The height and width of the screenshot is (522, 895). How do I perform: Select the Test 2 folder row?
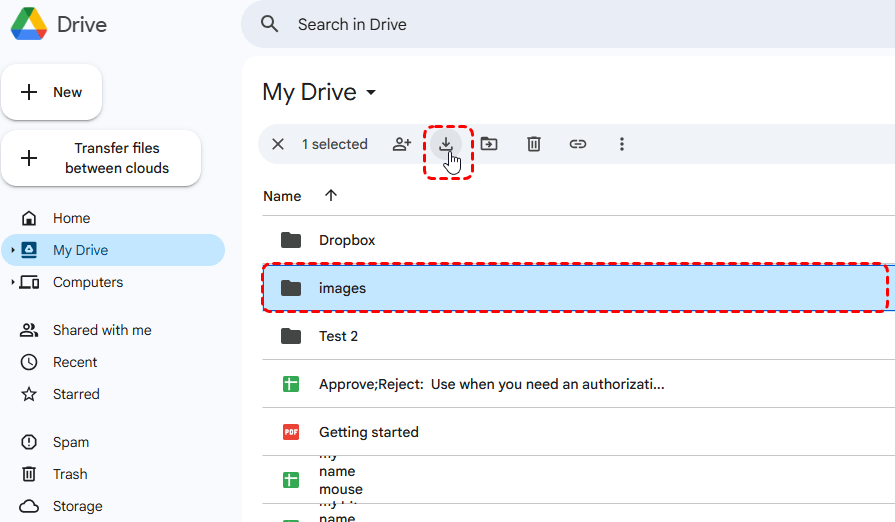click(578, 336)
